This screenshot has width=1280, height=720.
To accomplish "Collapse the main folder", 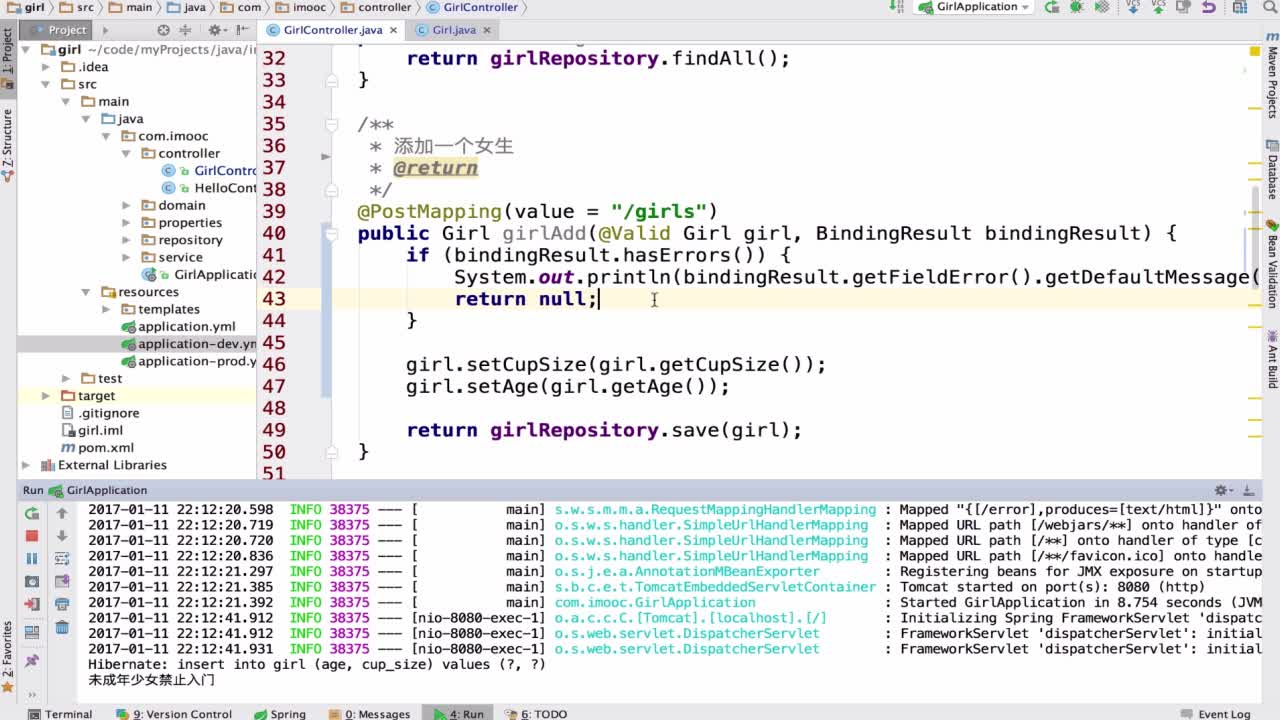I will point(66,101).
